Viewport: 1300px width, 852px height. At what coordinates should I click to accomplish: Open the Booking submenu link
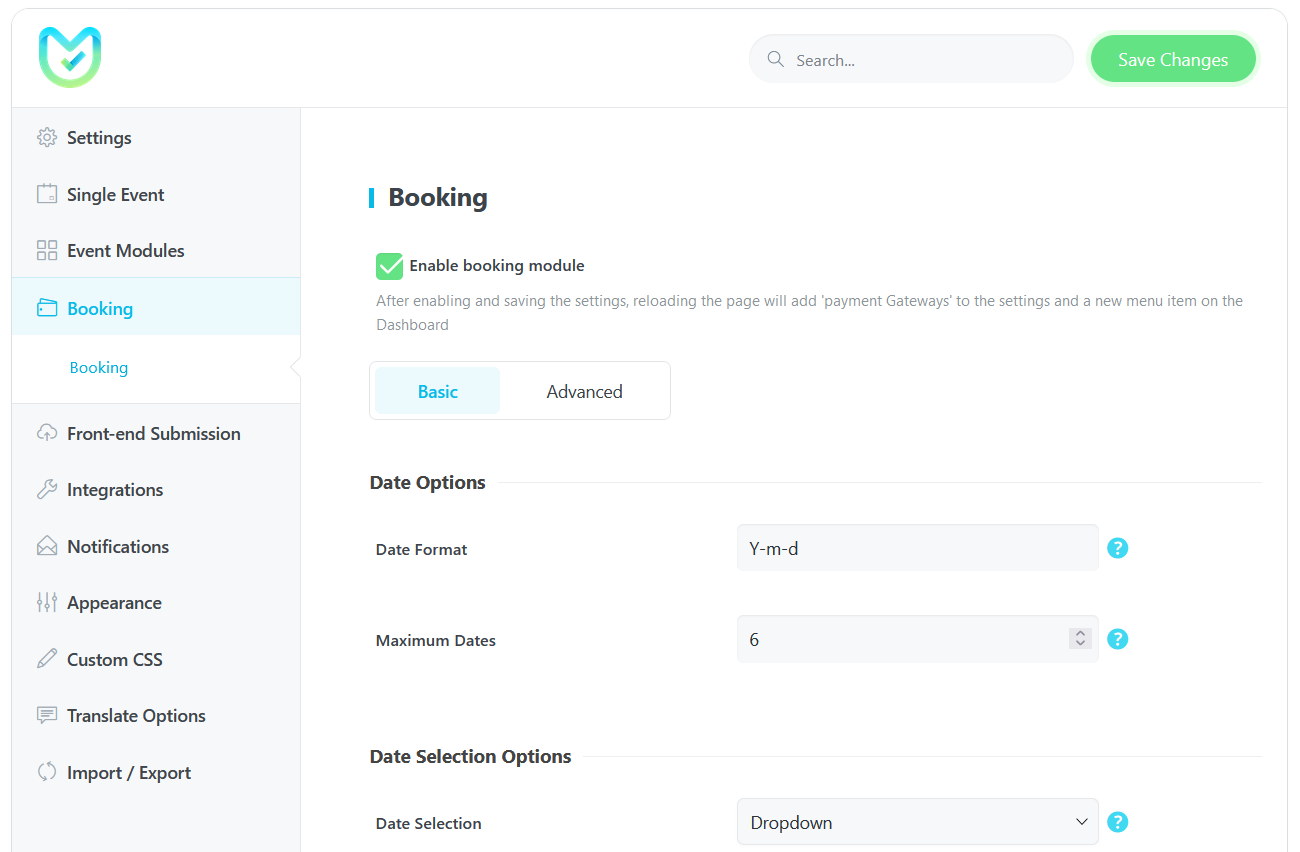99,368
